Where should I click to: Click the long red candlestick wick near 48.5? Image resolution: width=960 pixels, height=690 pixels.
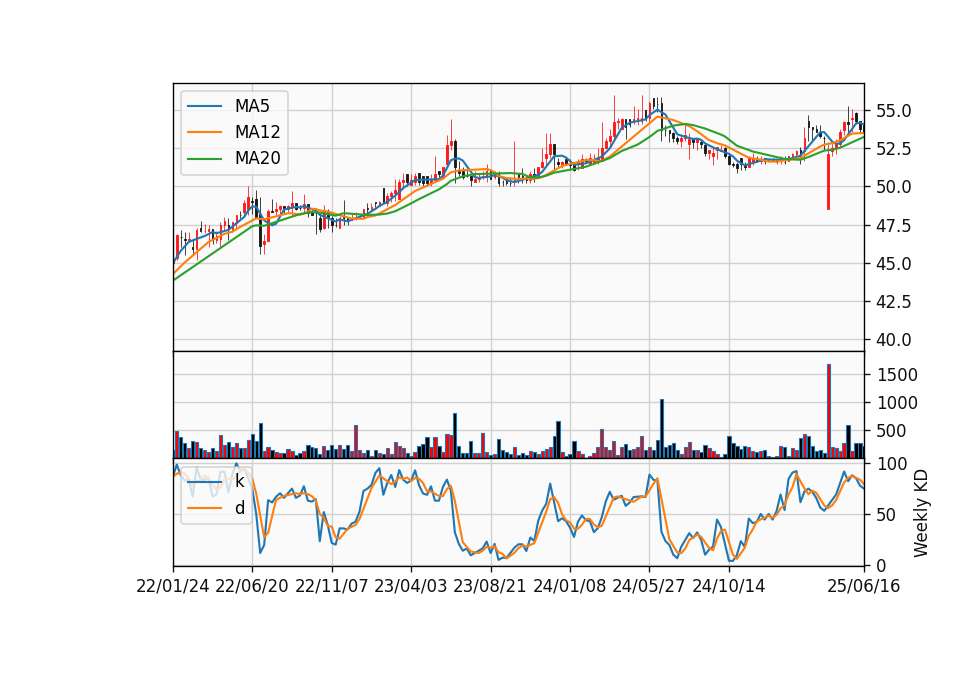(828, 181)
